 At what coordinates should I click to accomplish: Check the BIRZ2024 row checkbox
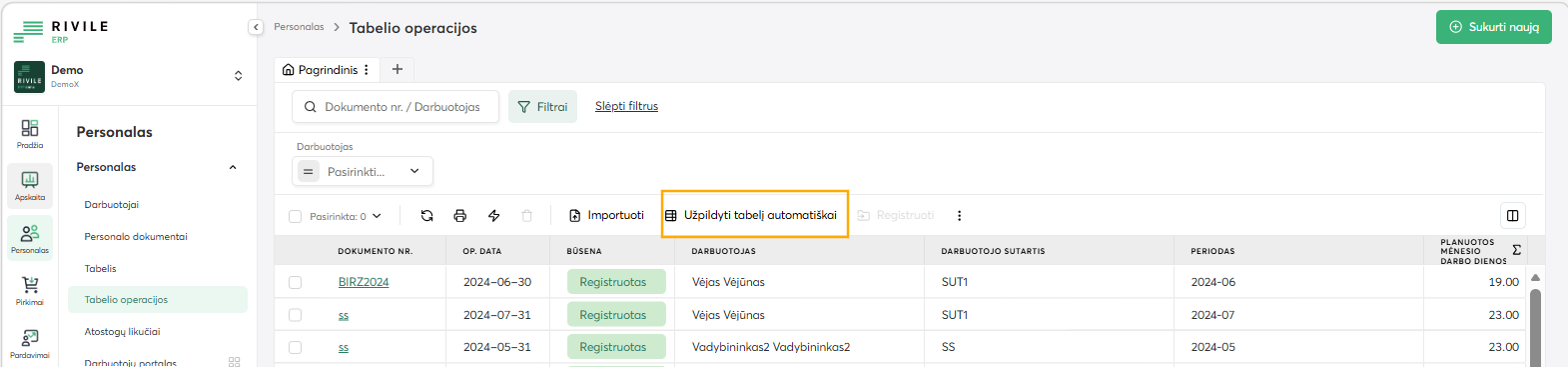295,282
